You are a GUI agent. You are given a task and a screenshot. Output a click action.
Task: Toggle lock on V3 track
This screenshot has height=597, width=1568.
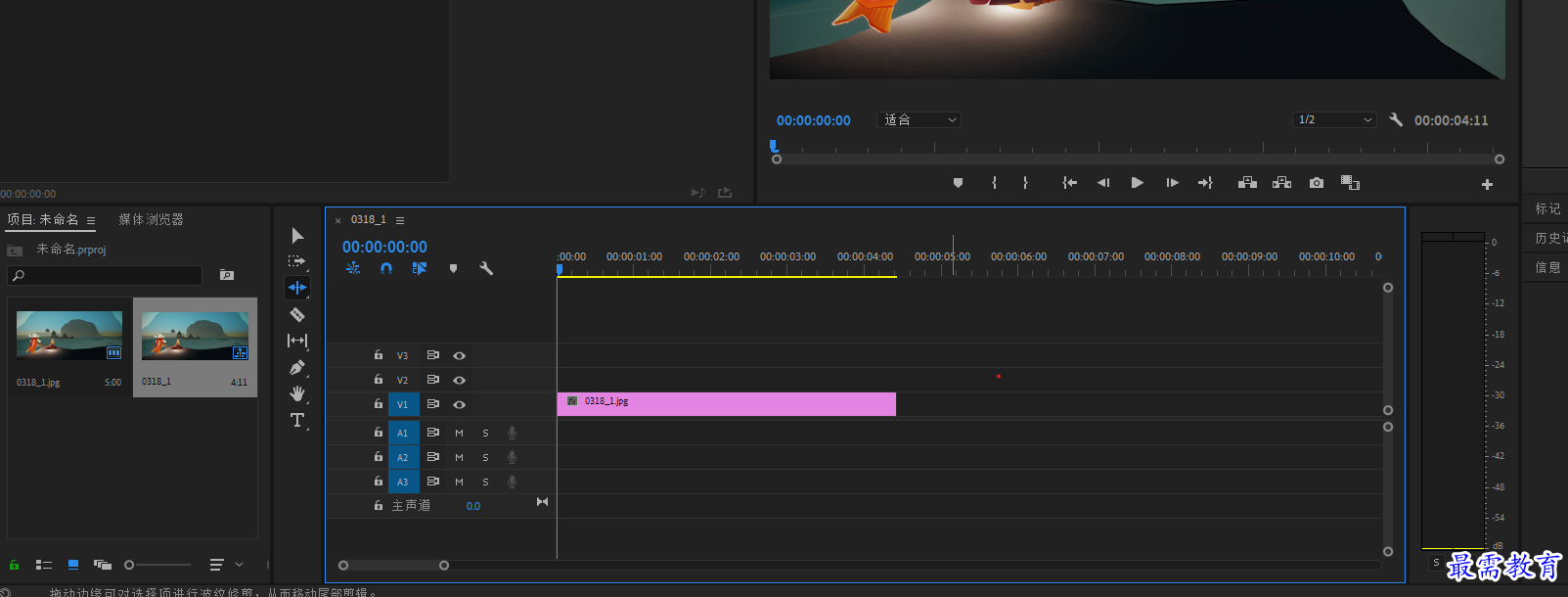click(x=379, y=355)
